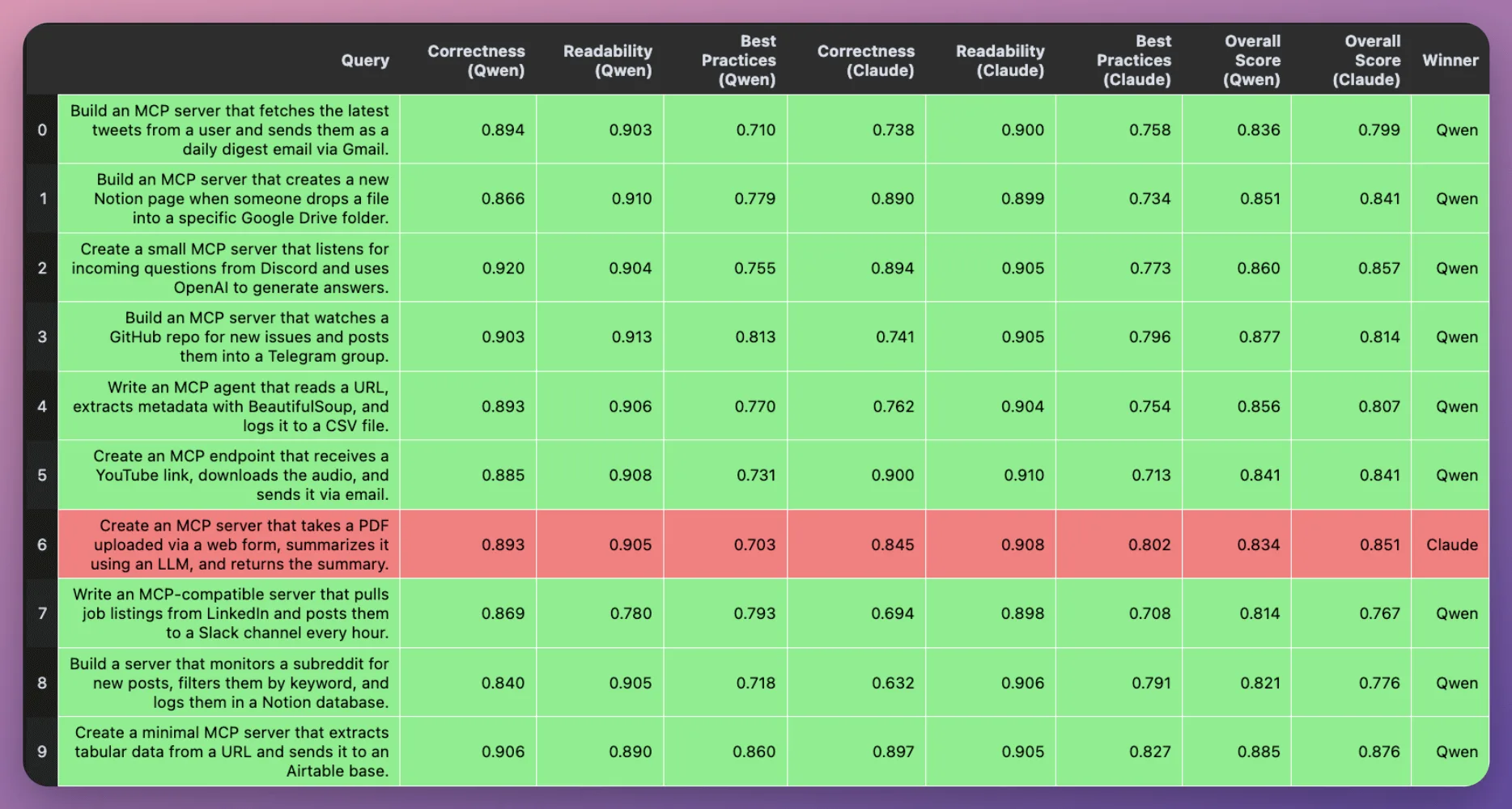This screenshot has height=809, width=1512.
Task: Select the Claude winner cell in row 6
Action: click(x=1450, y=544)
